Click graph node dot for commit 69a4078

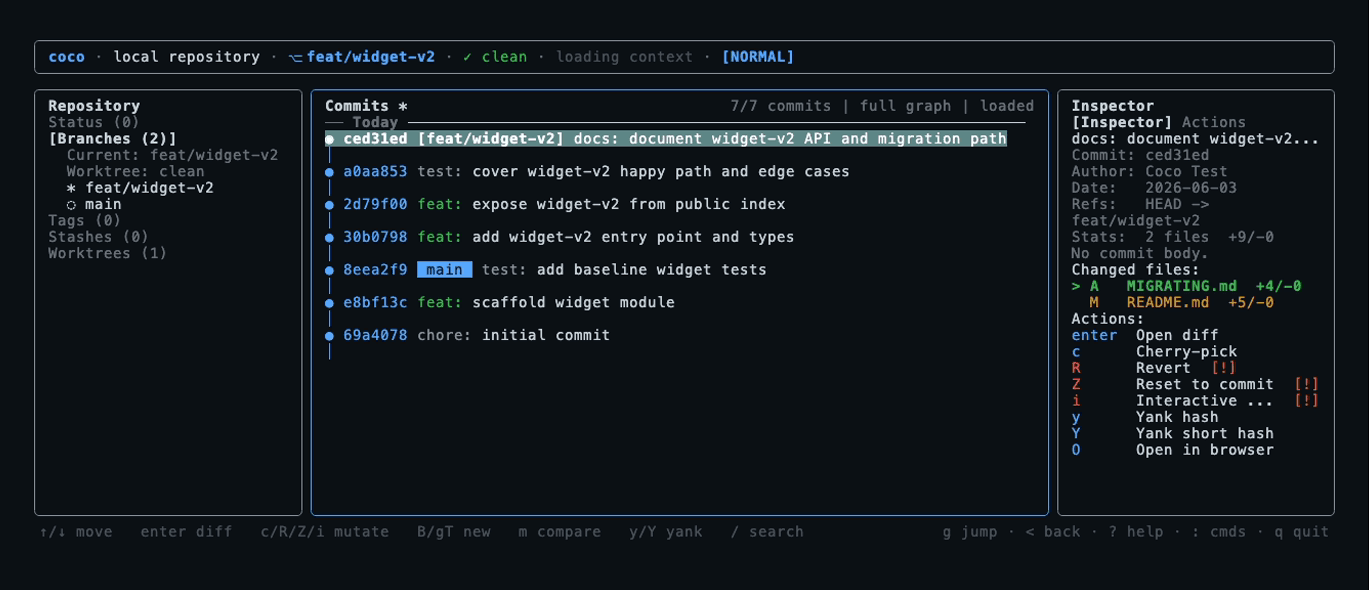(x=329, y=336)
